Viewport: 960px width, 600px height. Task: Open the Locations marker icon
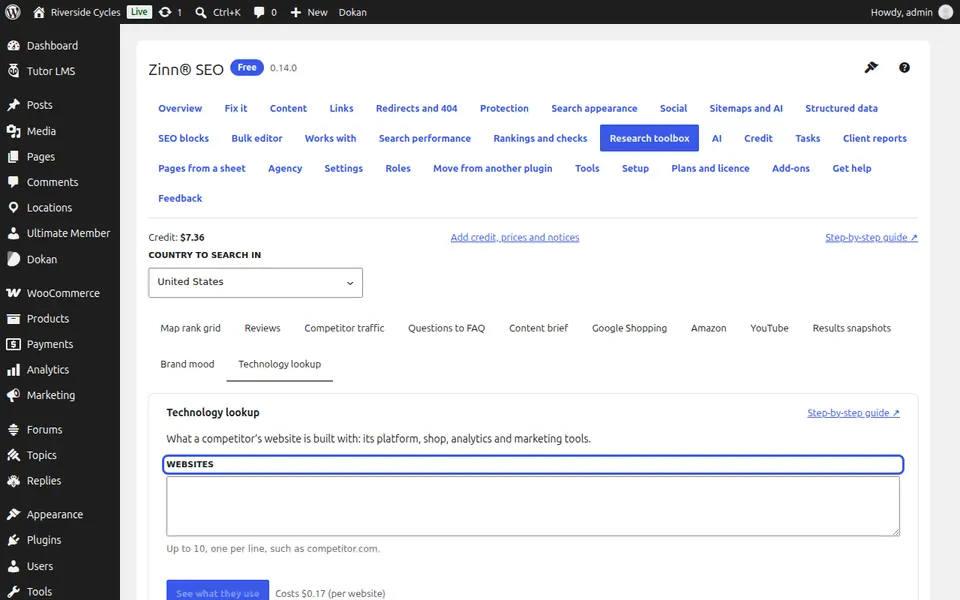13,208
